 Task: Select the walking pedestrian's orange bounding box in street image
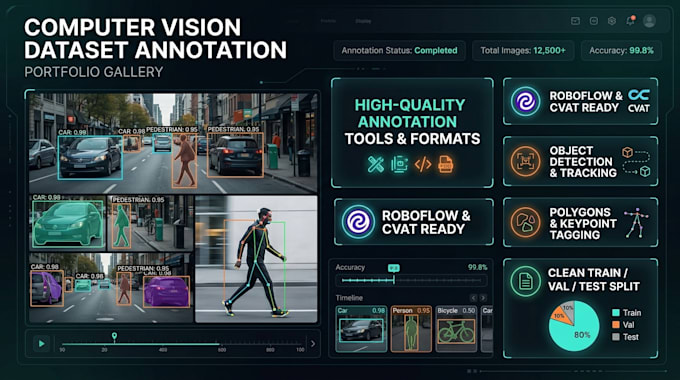click(184, 160)
